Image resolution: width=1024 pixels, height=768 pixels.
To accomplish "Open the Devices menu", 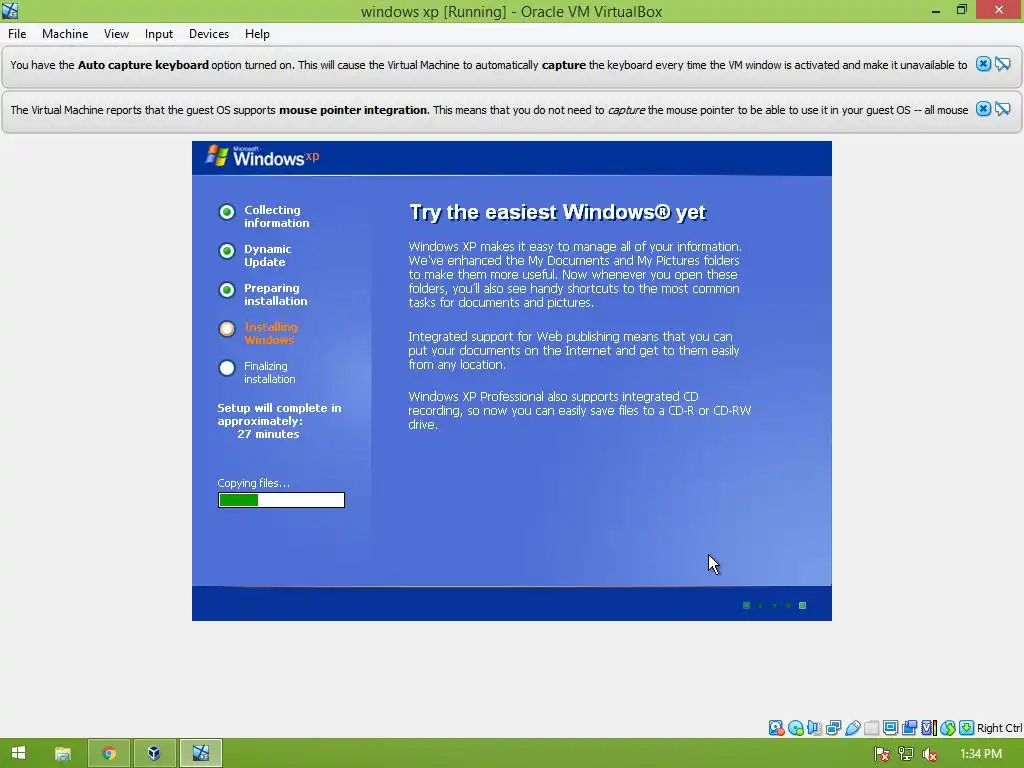I will click(x=208, y=34).
